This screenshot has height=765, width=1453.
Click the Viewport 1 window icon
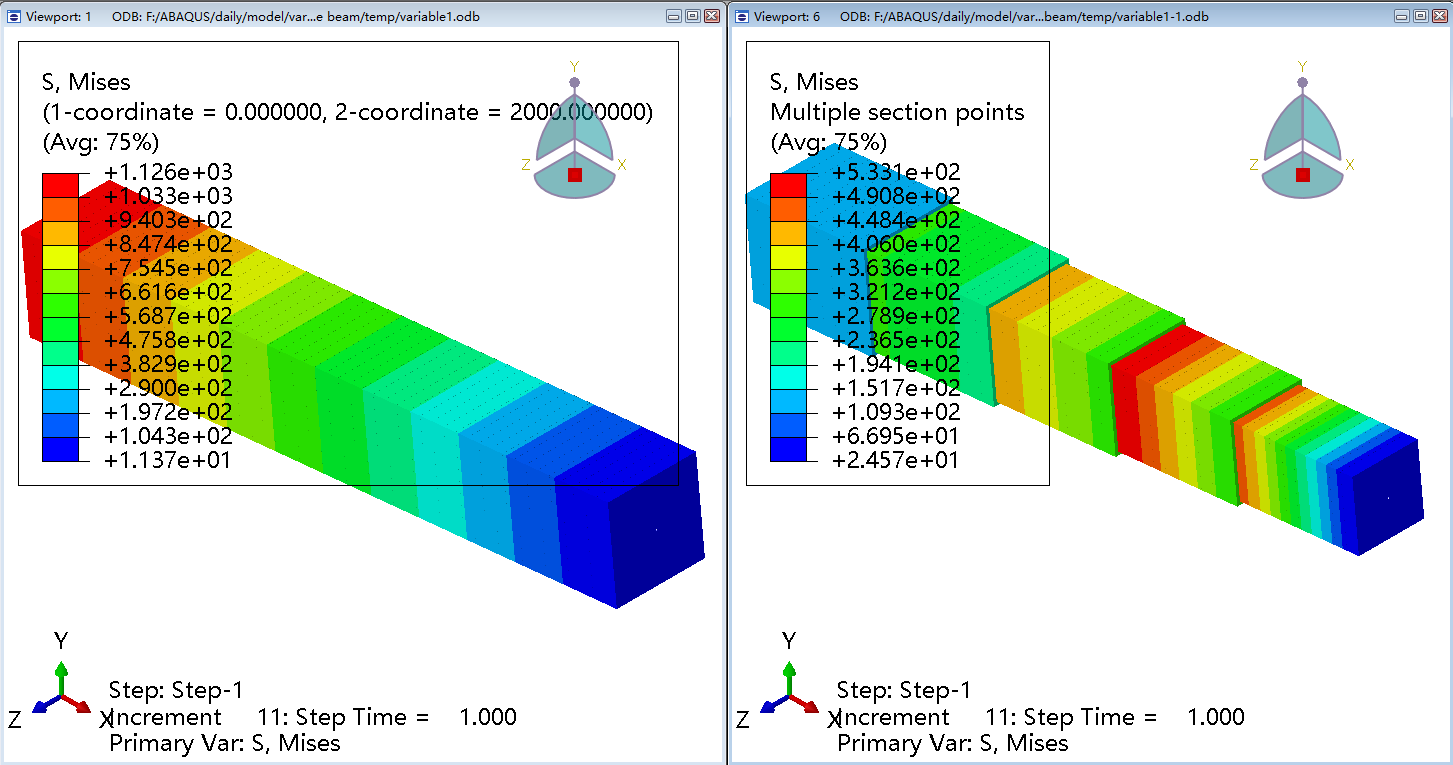tap(14, 16)
